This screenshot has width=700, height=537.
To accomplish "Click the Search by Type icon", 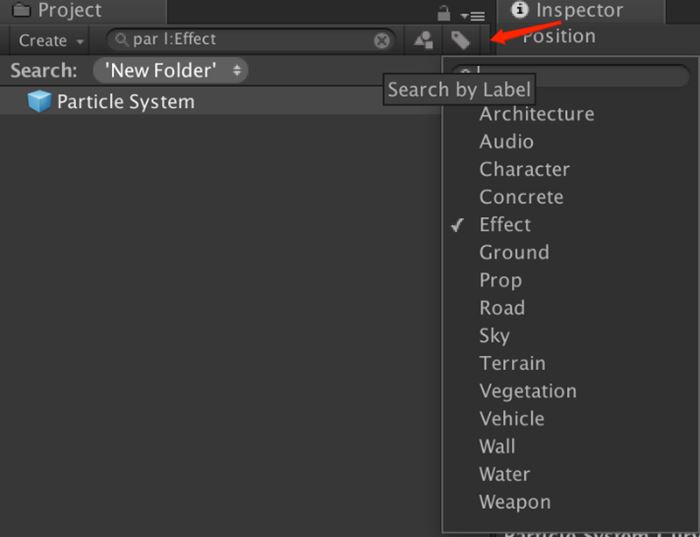I will (424, 40).
